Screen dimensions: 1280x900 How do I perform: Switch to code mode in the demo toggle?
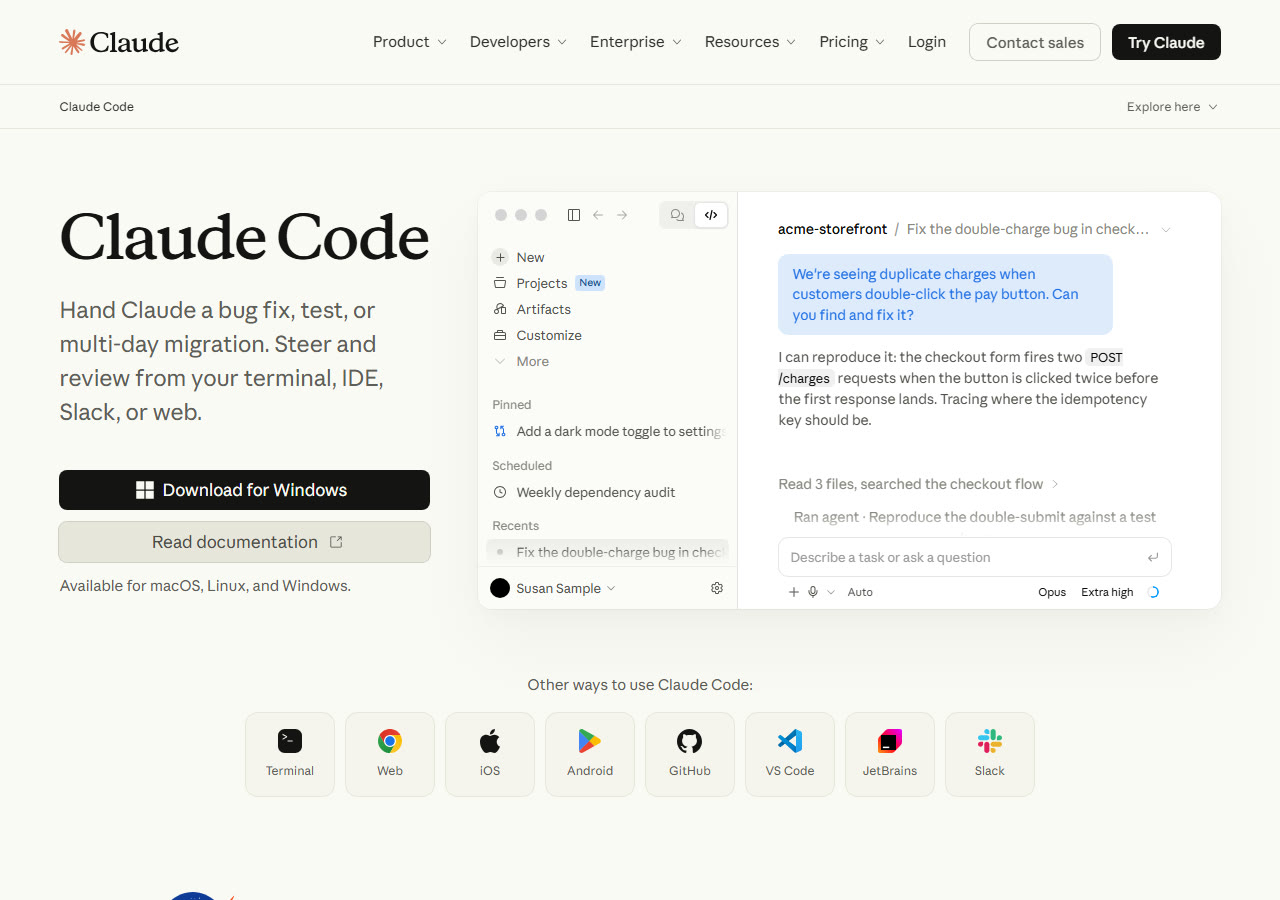tap(711, 215)
